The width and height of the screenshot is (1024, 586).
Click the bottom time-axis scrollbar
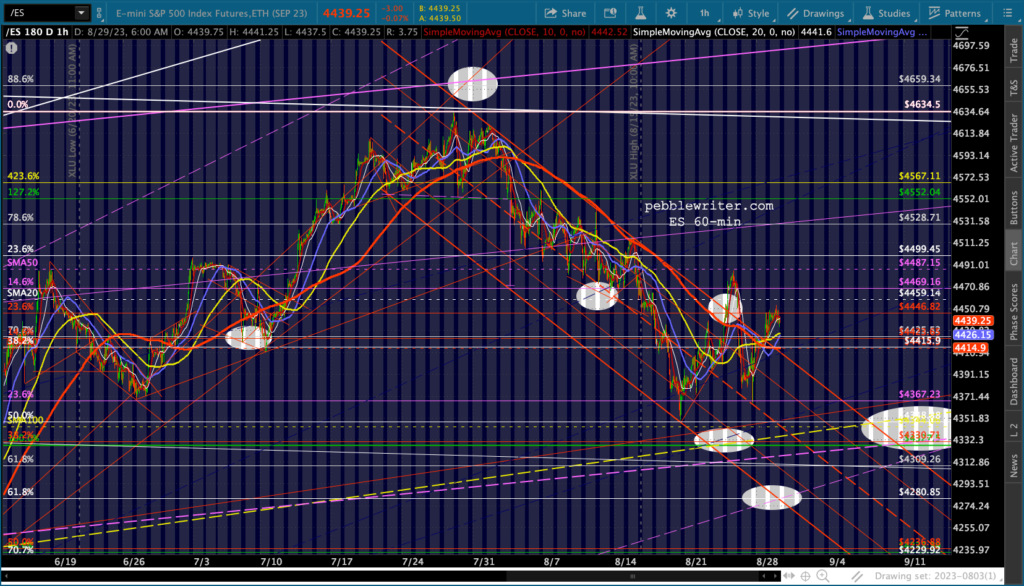click(392, 576)
